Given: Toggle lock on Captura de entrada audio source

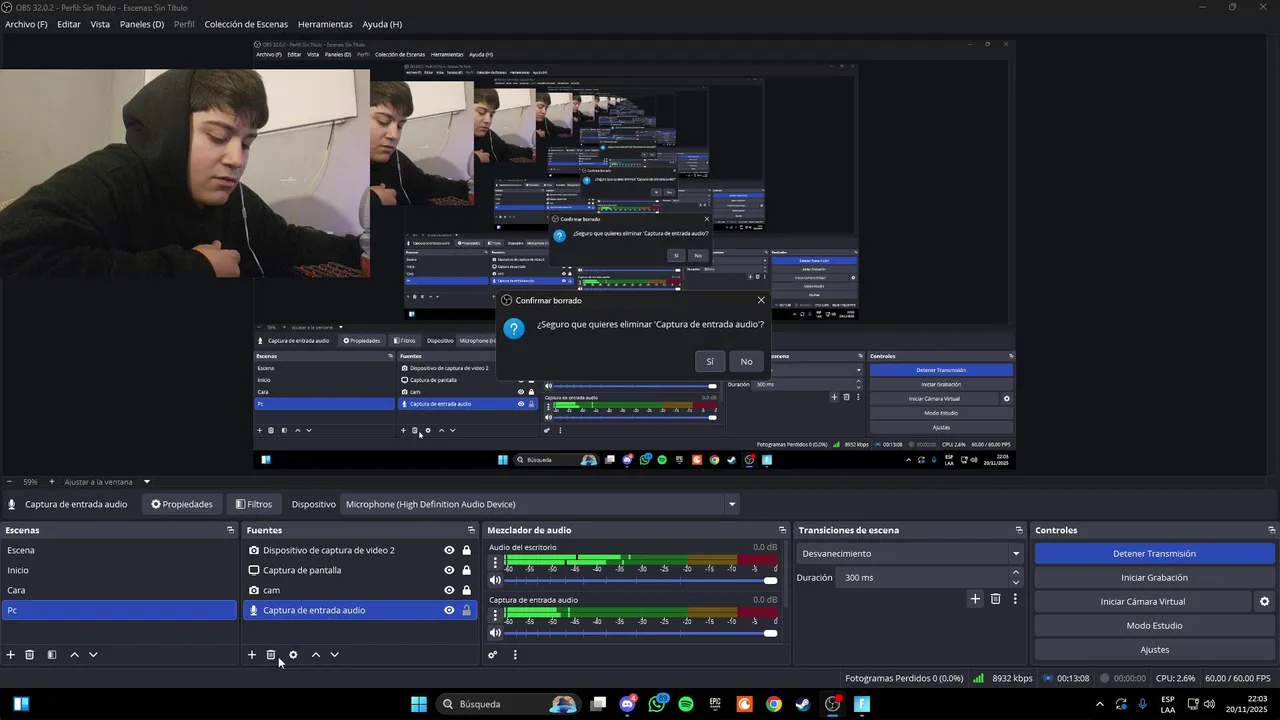Looking at the screenshot, I should (x=466, y=610).
